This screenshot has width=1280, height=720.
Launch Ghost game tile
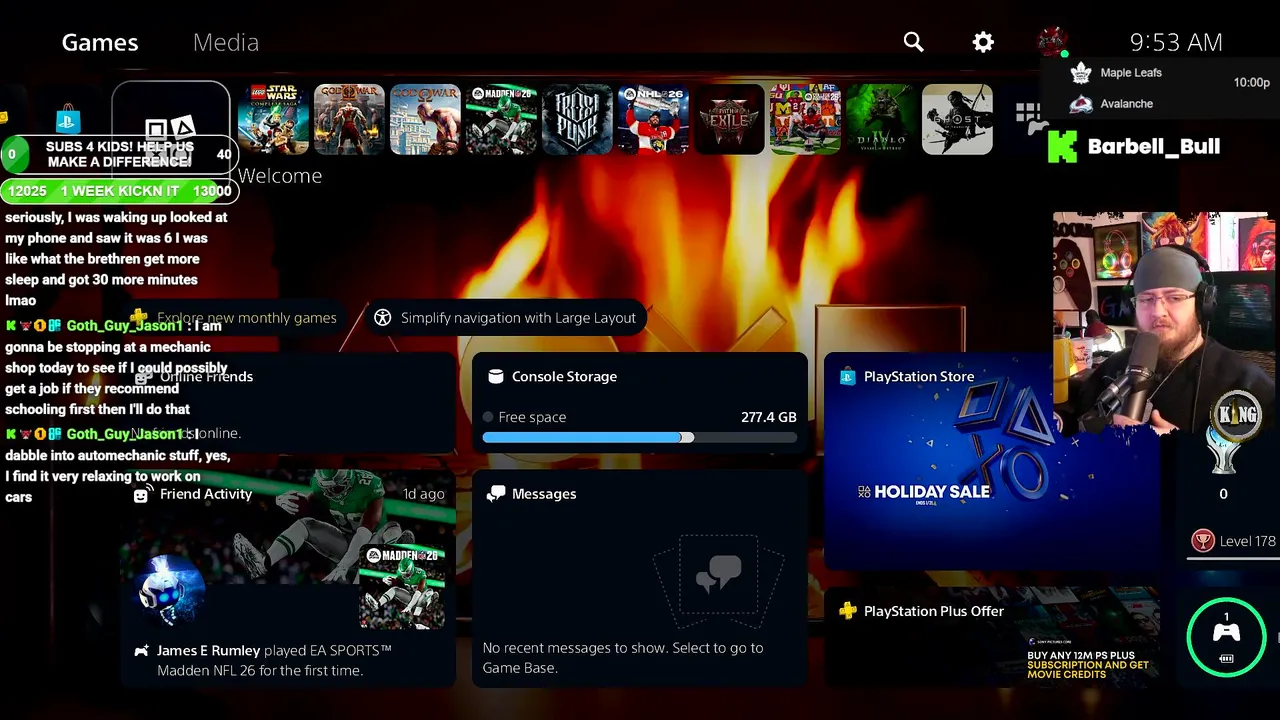[x=957, y=119]
